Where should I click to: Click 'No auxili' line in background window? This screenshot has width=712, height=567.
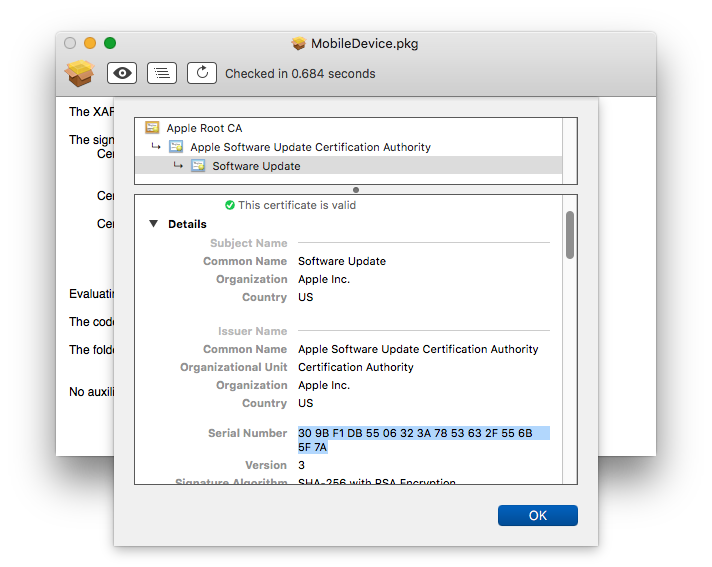[91, 391]
